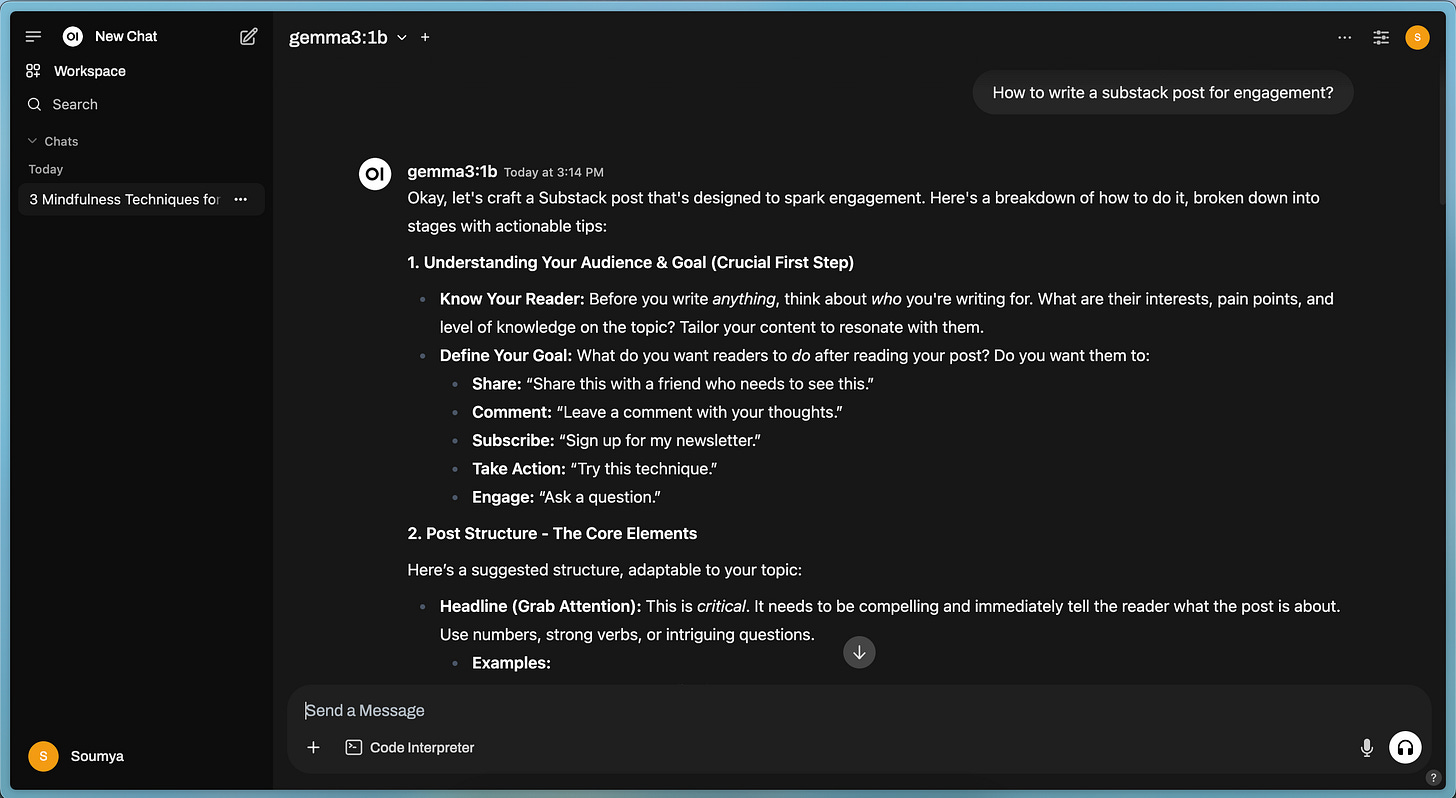
Task: Click the 'Today at 3:14 PM' timestamp
Action: 553,172
